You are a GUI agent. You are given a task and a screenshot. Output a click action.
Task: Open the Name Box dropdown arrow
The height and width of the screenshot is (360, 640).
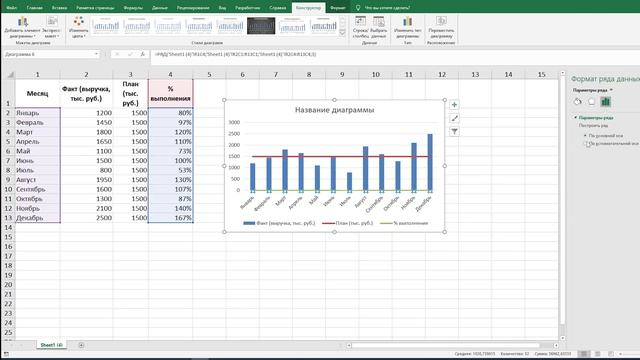[x=96, y=54]
